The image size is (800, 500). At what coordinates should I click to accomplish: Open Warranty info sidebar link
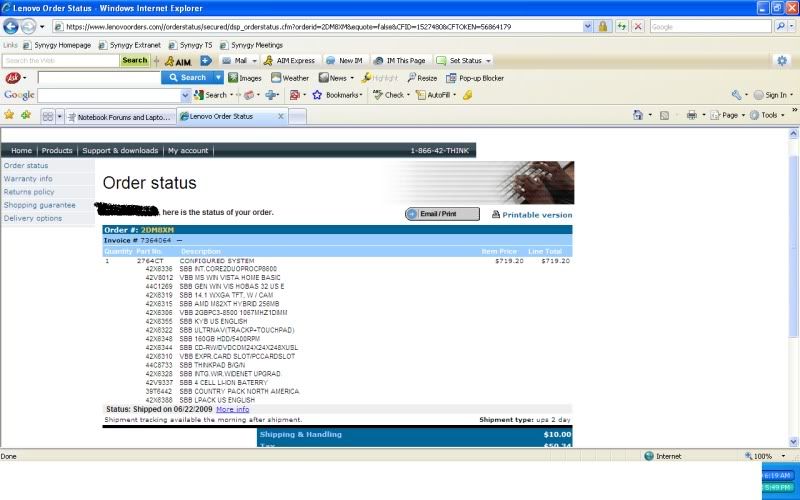pyautogui.click(x=28, y=179)
